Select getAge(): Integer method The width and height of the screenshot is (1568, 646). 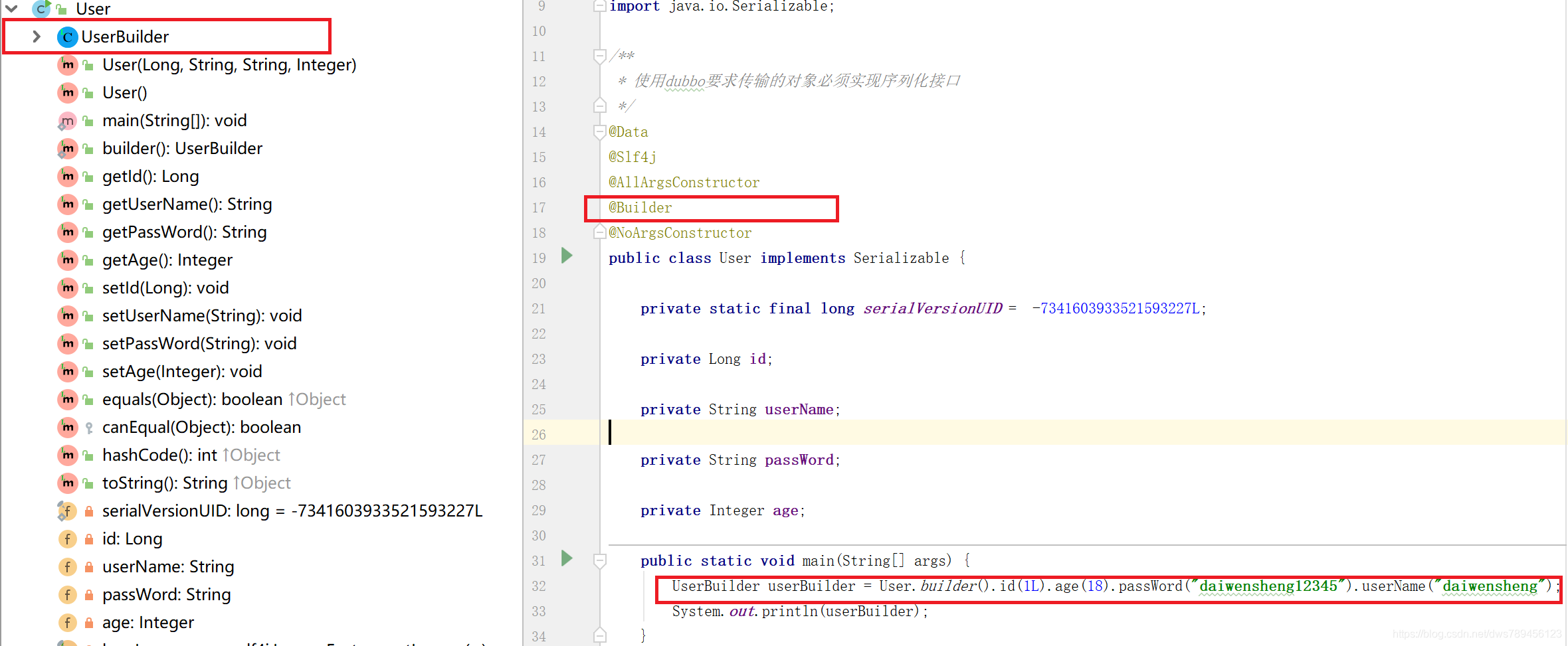(167, 260)
